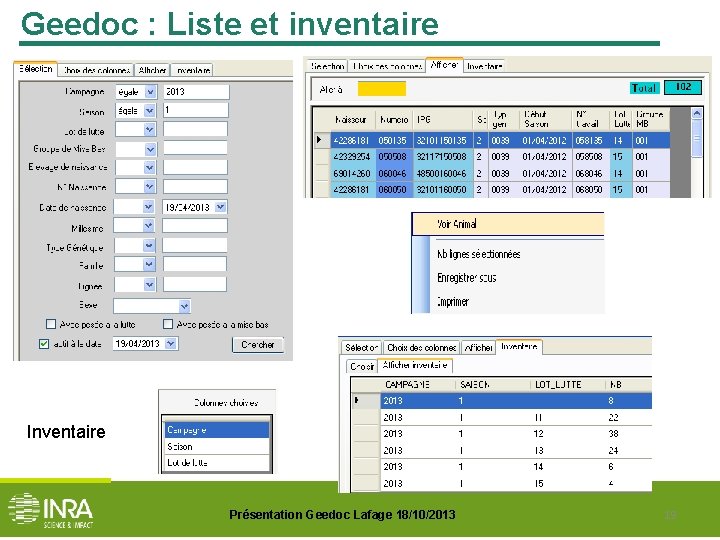Click scroll-up arrow of results grid scrollbar
Screen dimensions: 720x540
[697, 113]
